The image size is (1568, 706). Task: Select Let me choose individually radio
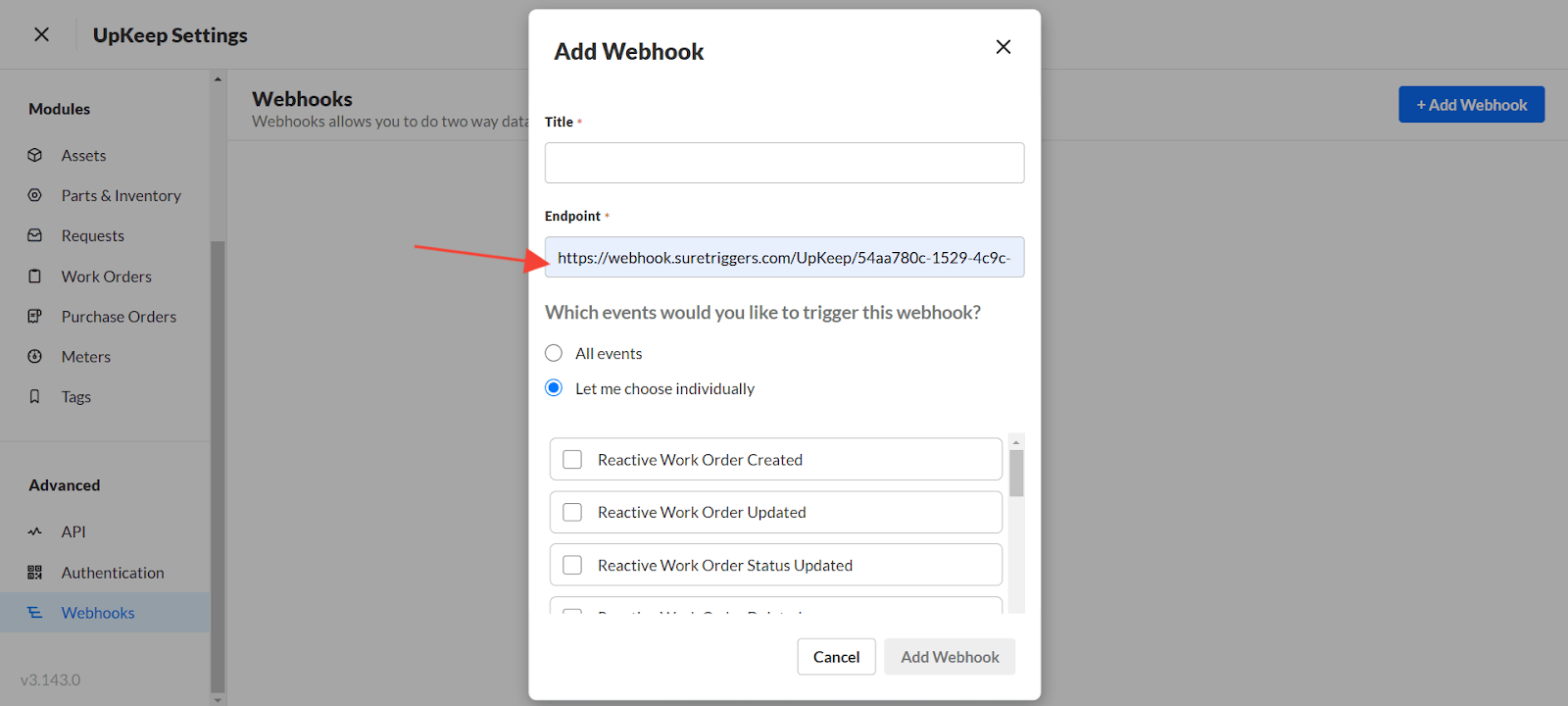[554, 388]
